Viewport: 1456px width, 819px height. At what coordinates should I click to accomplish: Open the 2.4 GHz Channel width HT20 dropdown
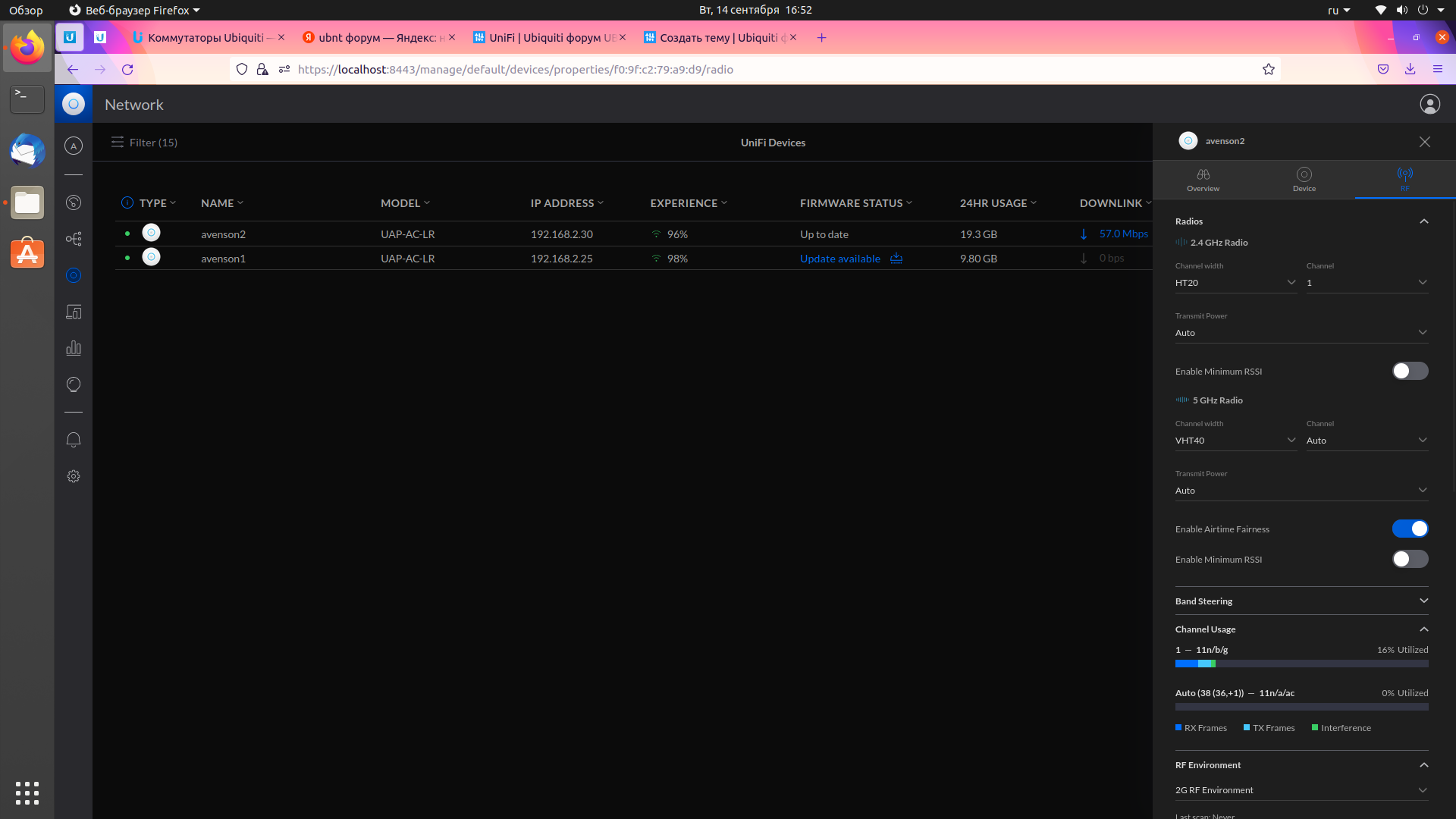pos(1235,283)
